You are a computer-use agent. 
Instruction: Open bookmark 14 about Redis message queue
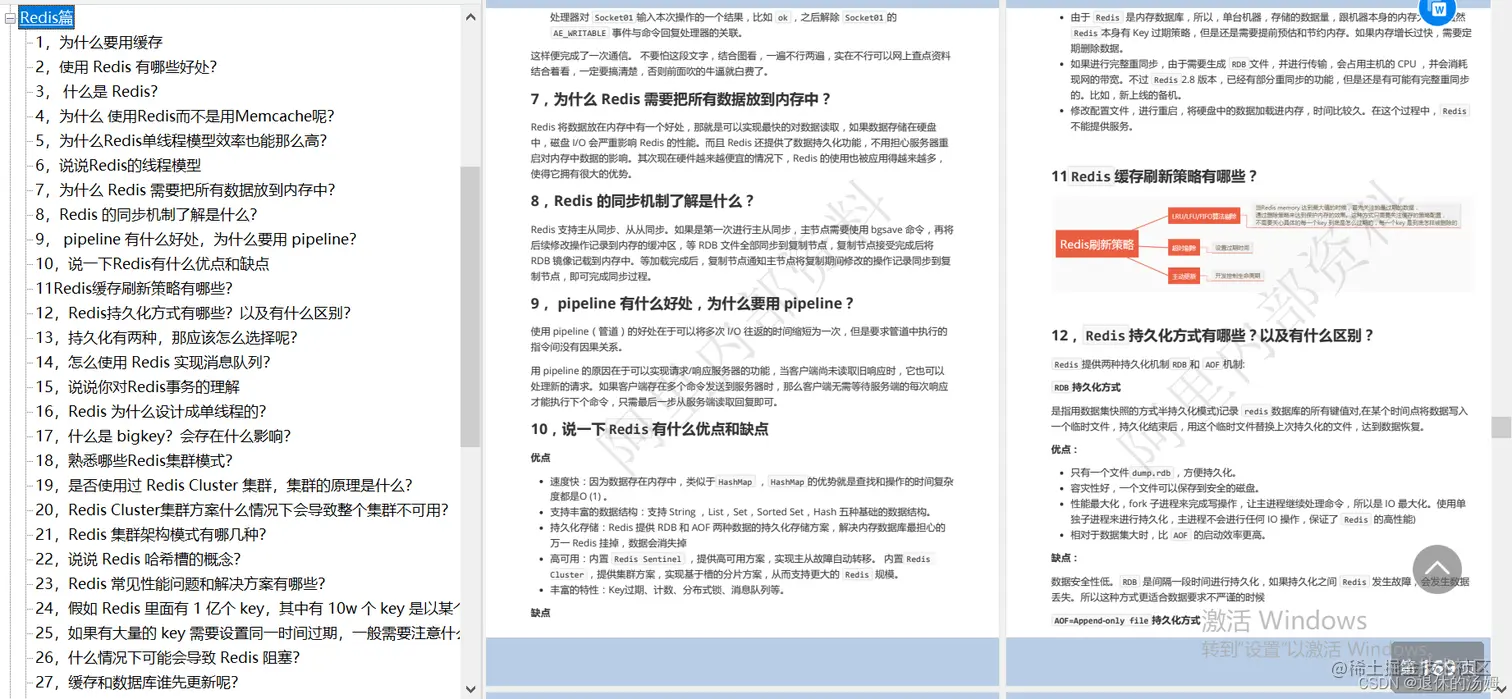[x=152, y=362]
